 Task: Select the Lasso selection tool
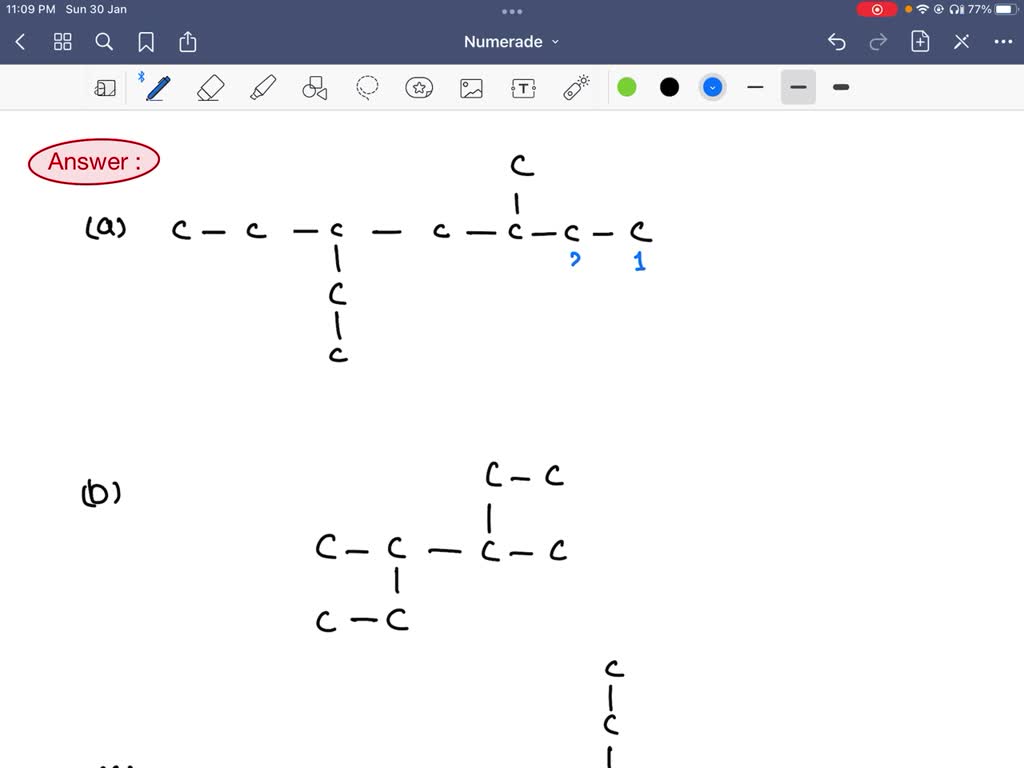click(367, 87)
